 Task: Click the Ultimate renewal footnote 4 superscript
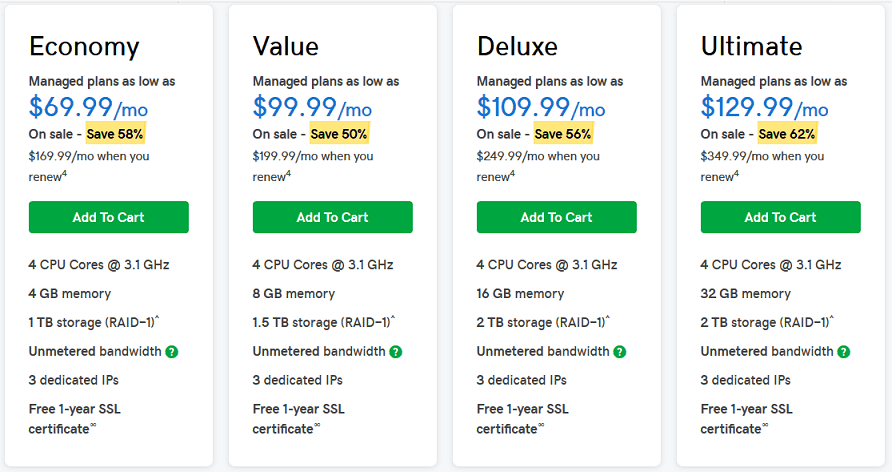point(736,173)
